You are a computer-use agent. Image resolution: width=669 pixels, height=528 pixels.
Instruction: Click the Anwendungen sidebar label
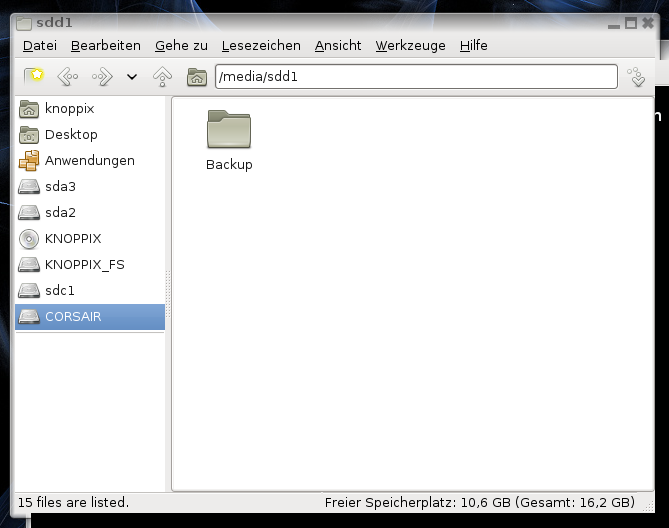pos(90,161)
